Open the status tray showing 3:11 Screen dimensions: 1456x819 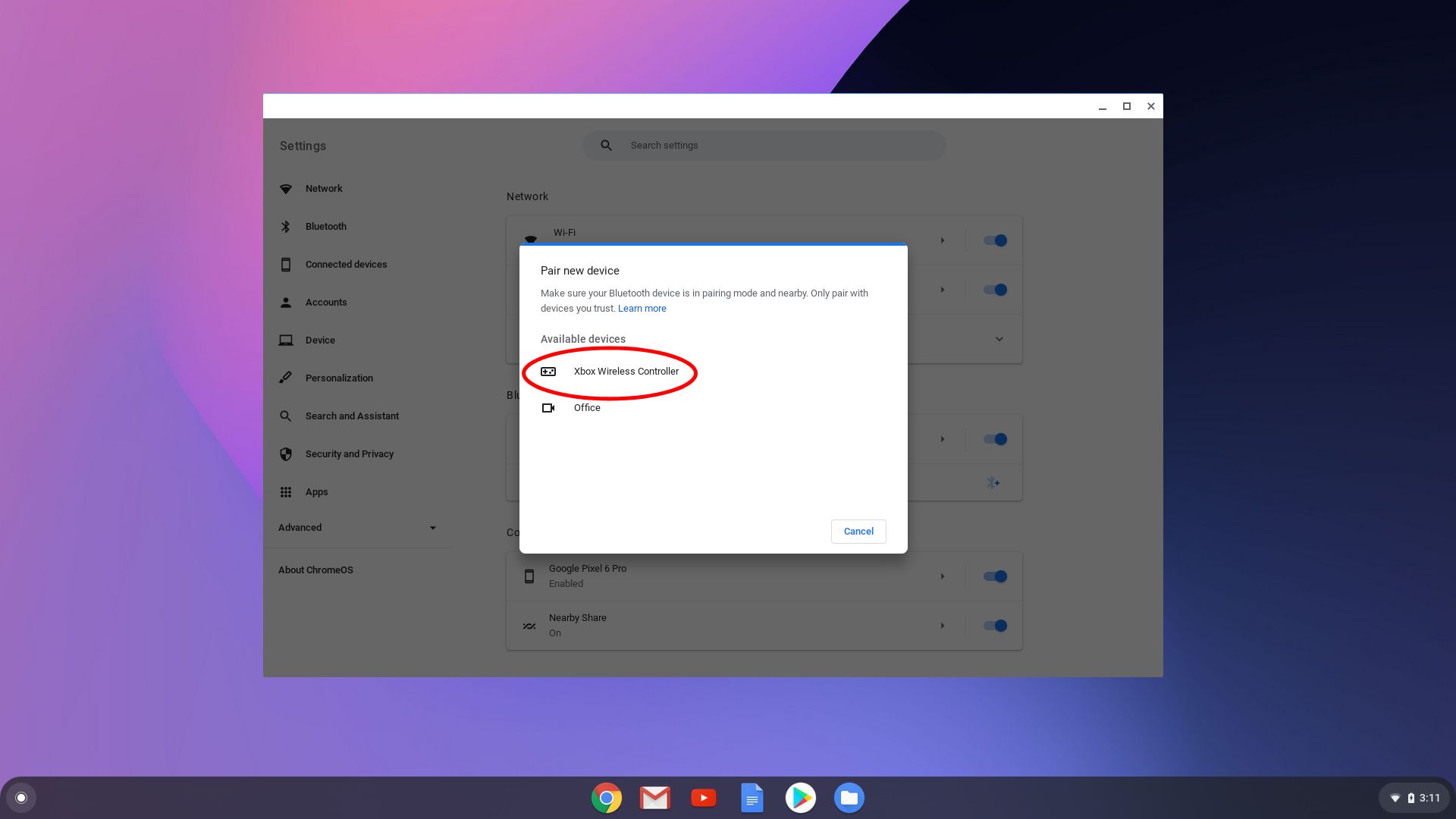pos(1414,798)
